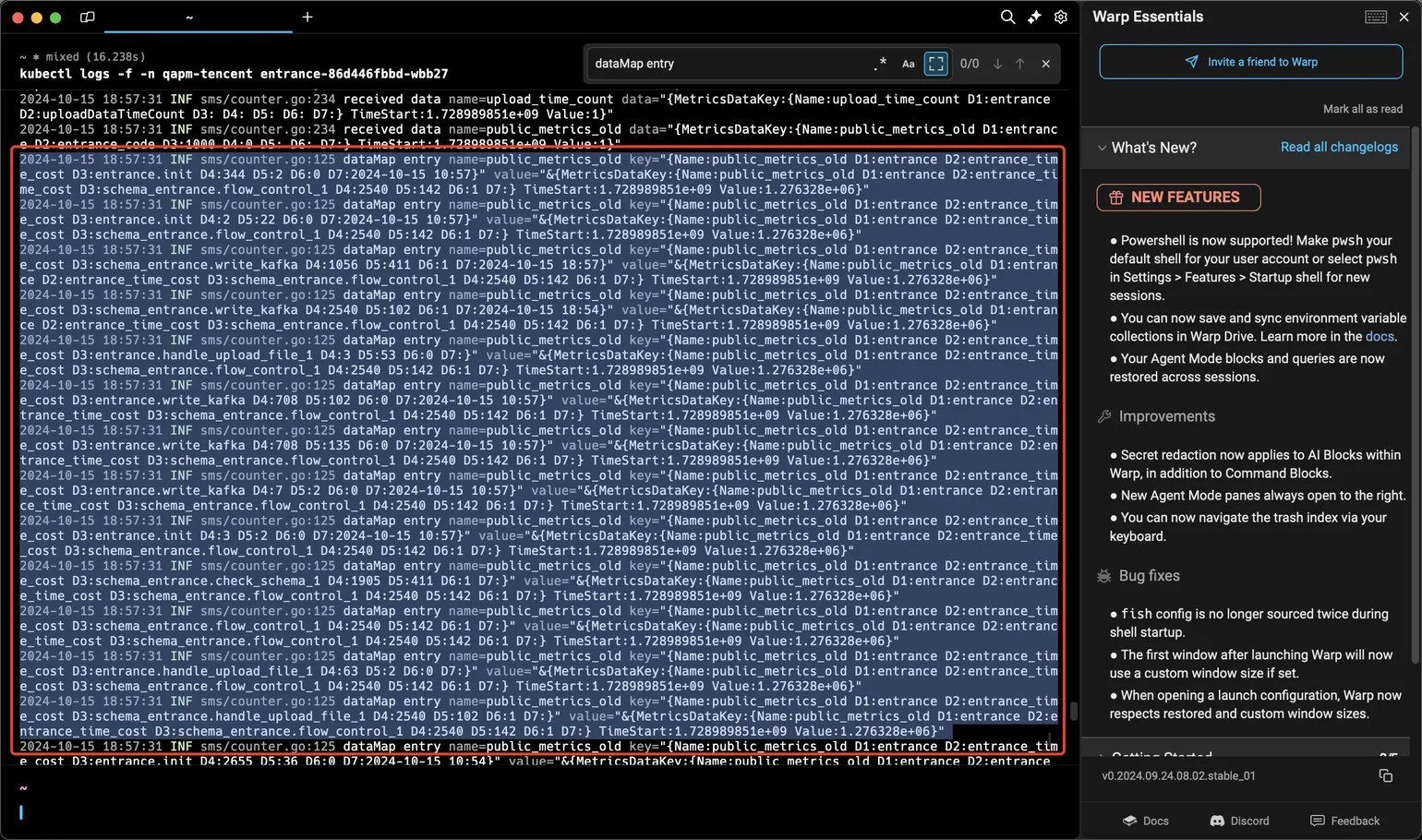Go to previous find match arrow
1422x840 pixels.
[x=1020, y=64]
